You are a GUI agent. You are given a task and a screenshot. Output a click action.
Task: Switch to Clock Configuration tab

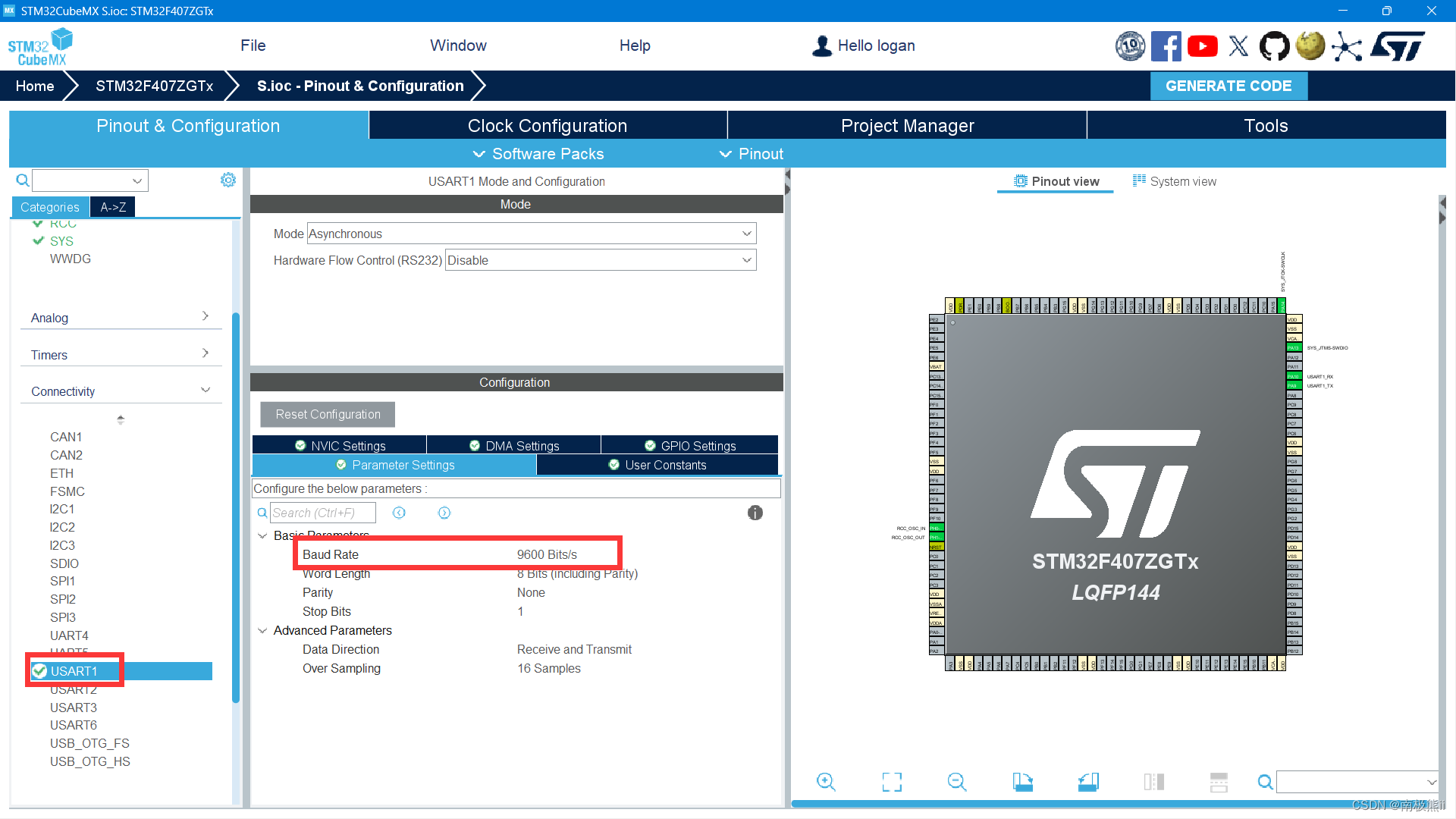pyautogui.click(x=547, y=126)
